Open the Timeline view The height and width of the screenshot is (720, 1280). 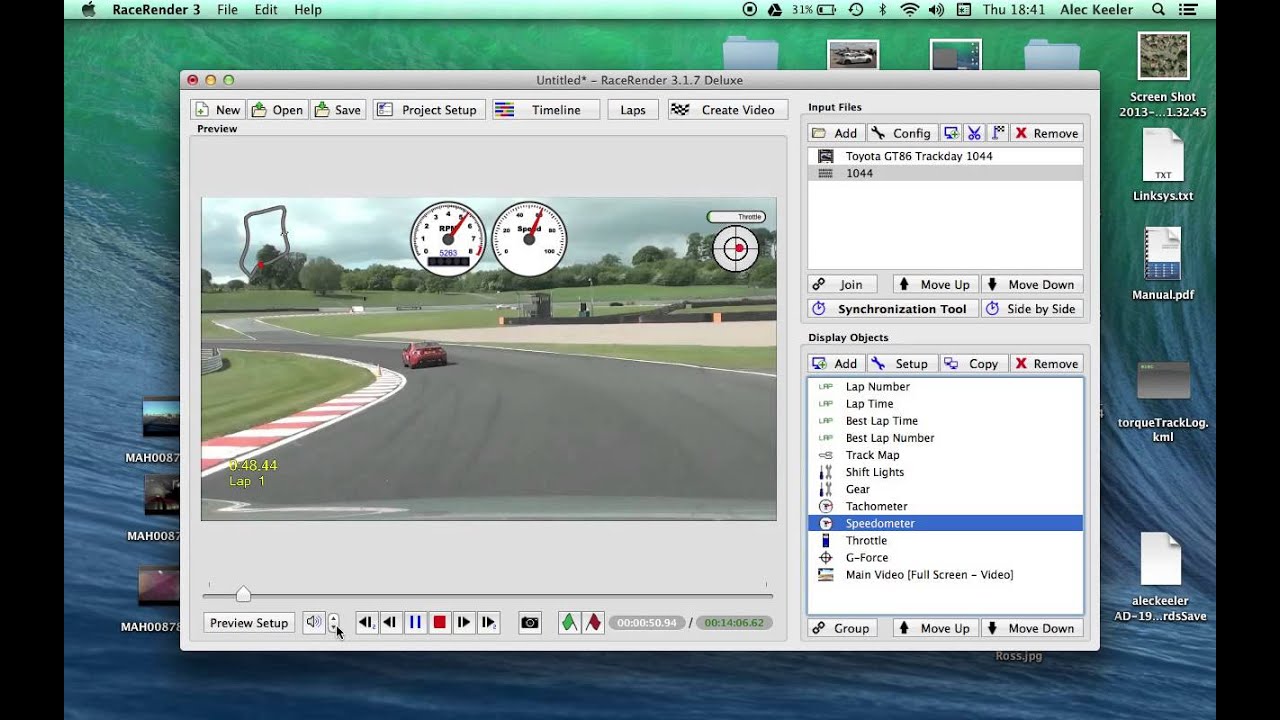[546, 110]
